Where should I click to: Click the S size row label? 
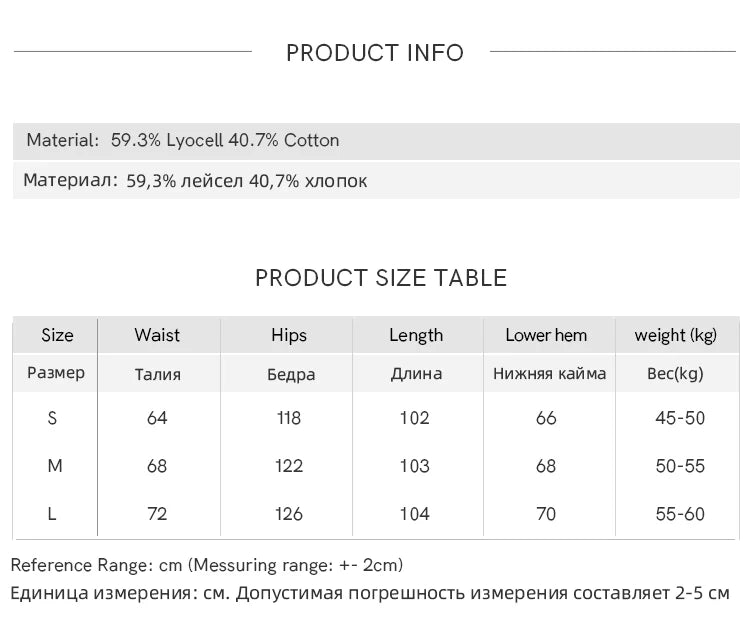pos(53,418)
